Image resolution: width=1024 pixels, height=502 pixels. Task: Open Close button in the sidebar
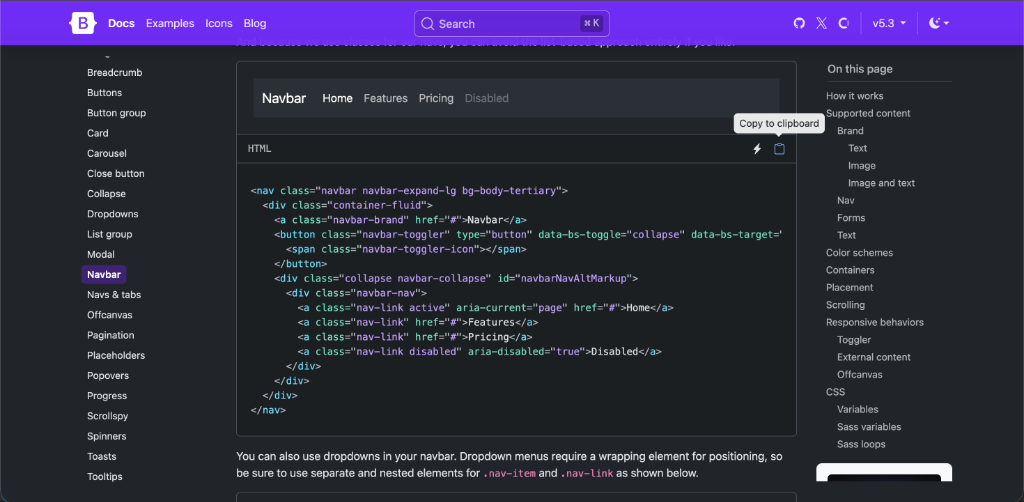(x=116, y=174)
